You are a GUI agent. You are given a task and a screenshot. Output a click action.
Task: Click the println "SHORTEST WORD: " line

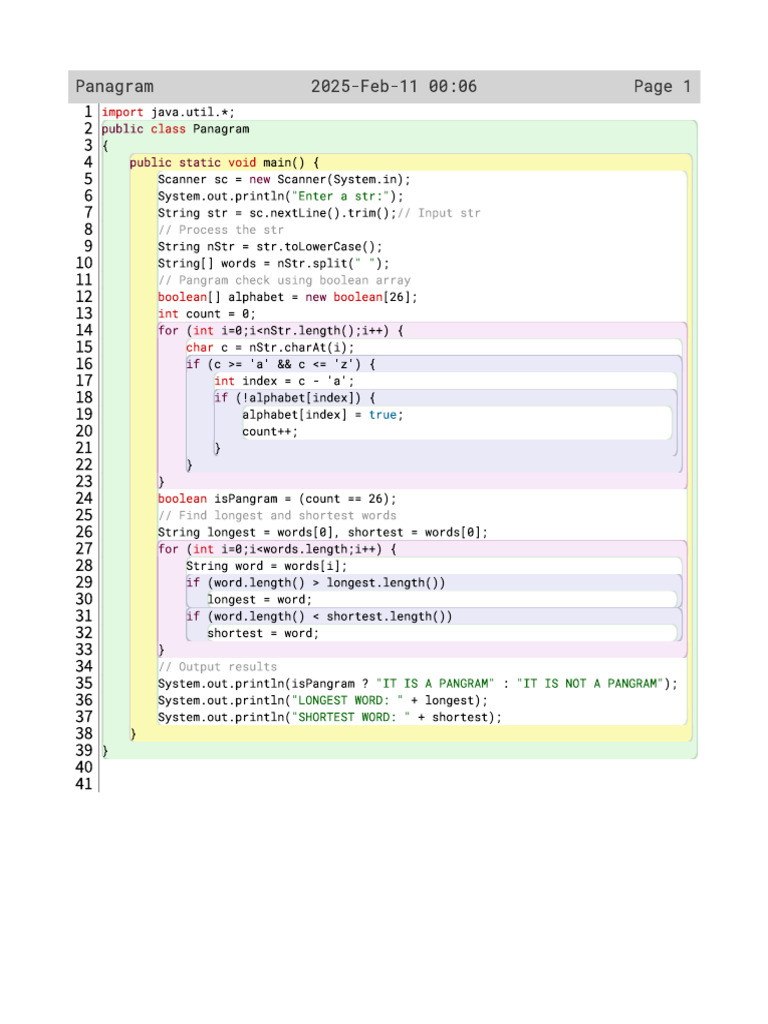pyautogui.click(x=330, y=718)
